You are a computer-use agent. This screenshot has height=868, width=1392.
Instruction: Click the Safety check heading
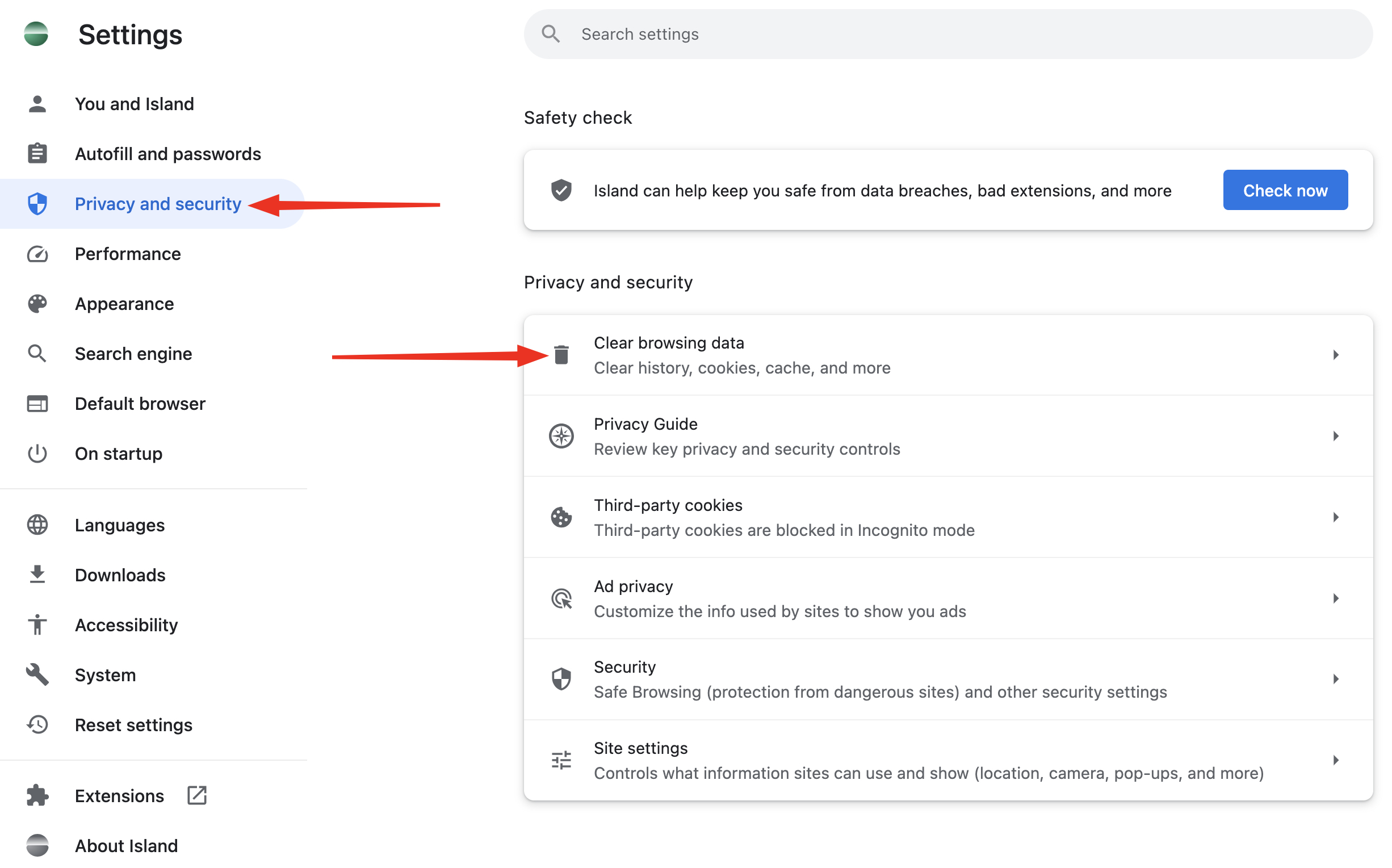(577, 118)
